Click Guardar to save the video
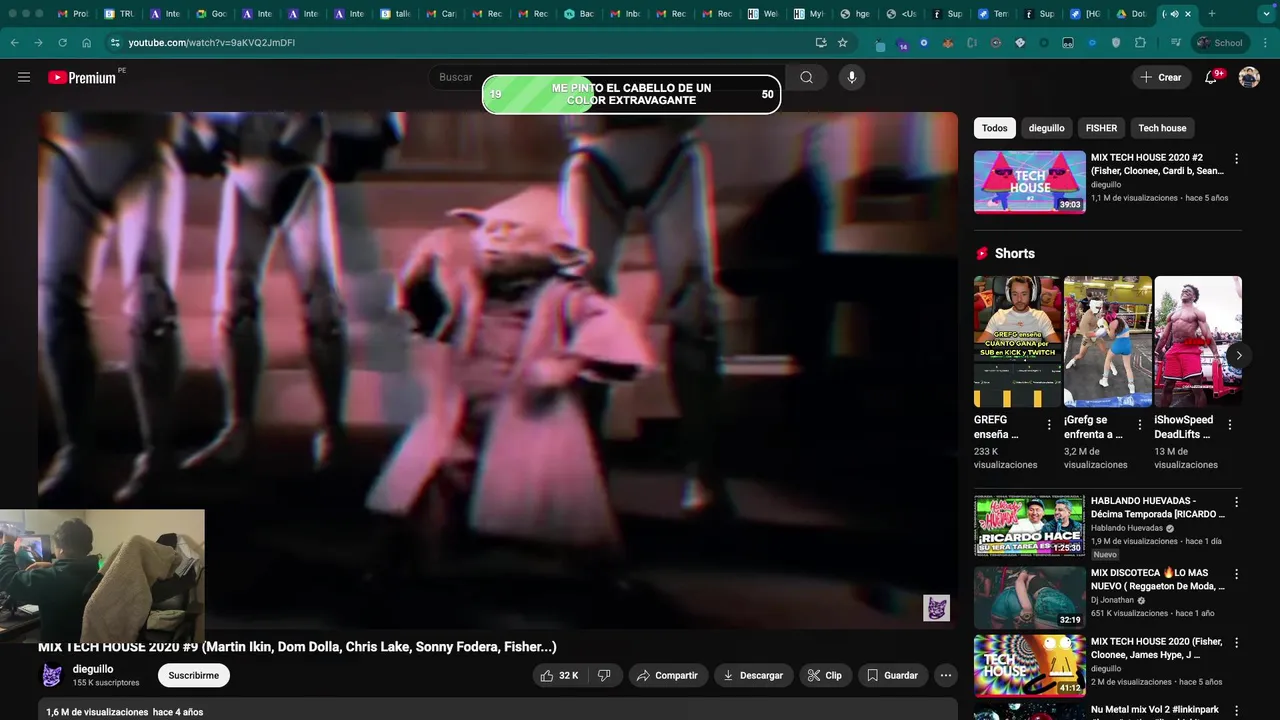 (892, 675)
